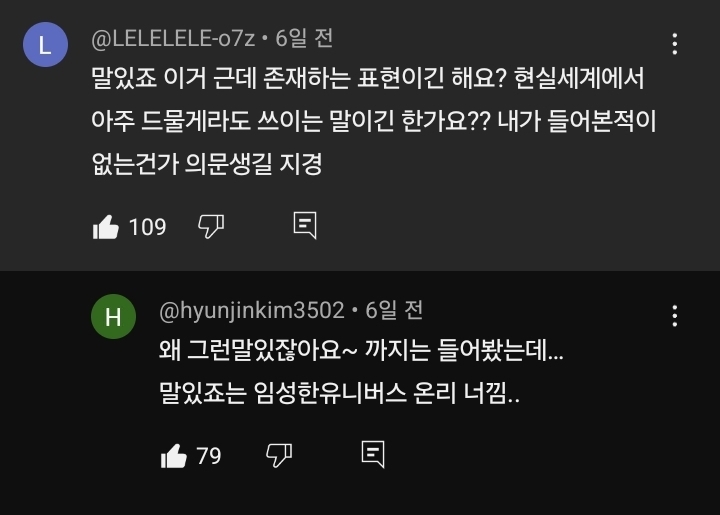Like the reply by @hyunjinkim3502
720x515 pixels.
click(x=174, y=456)
